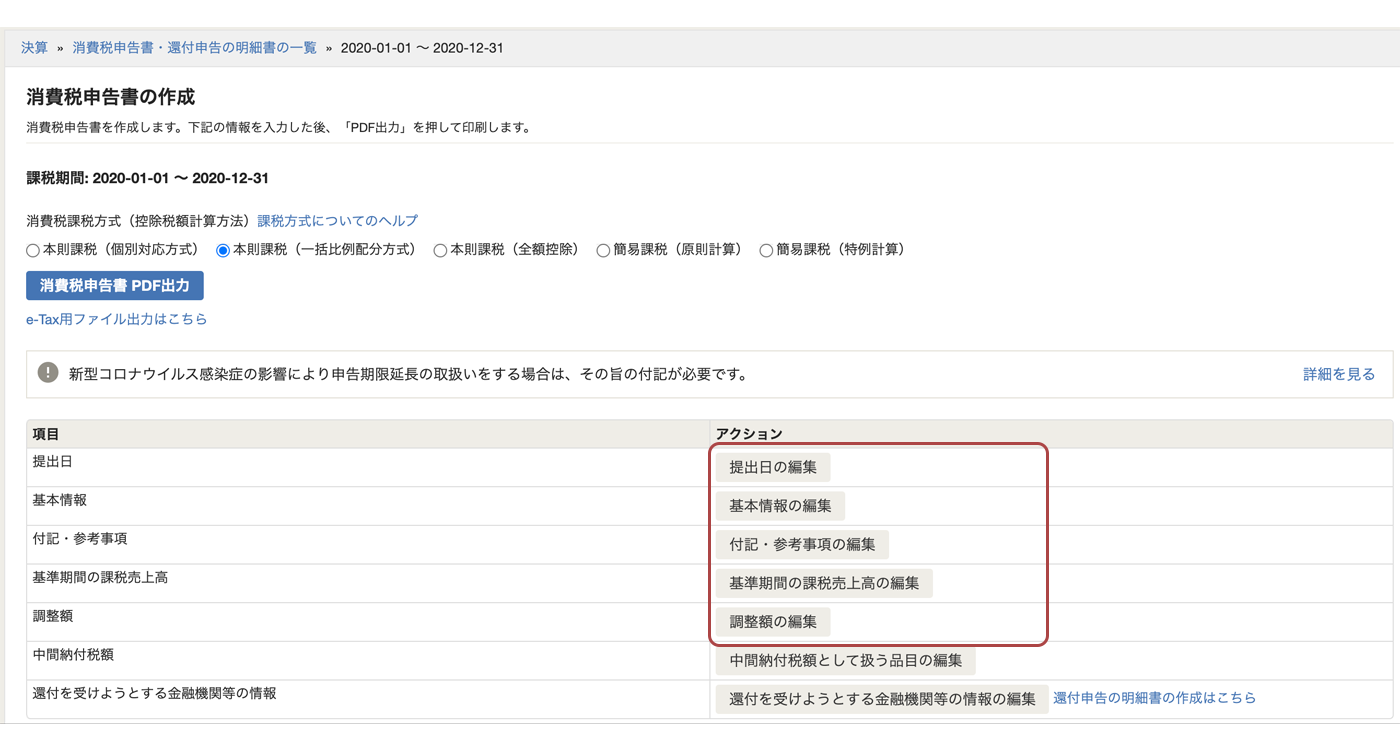Click the 新型コロナウイルス notice message text
The image size is (1400, 747).
click(408, 375)
